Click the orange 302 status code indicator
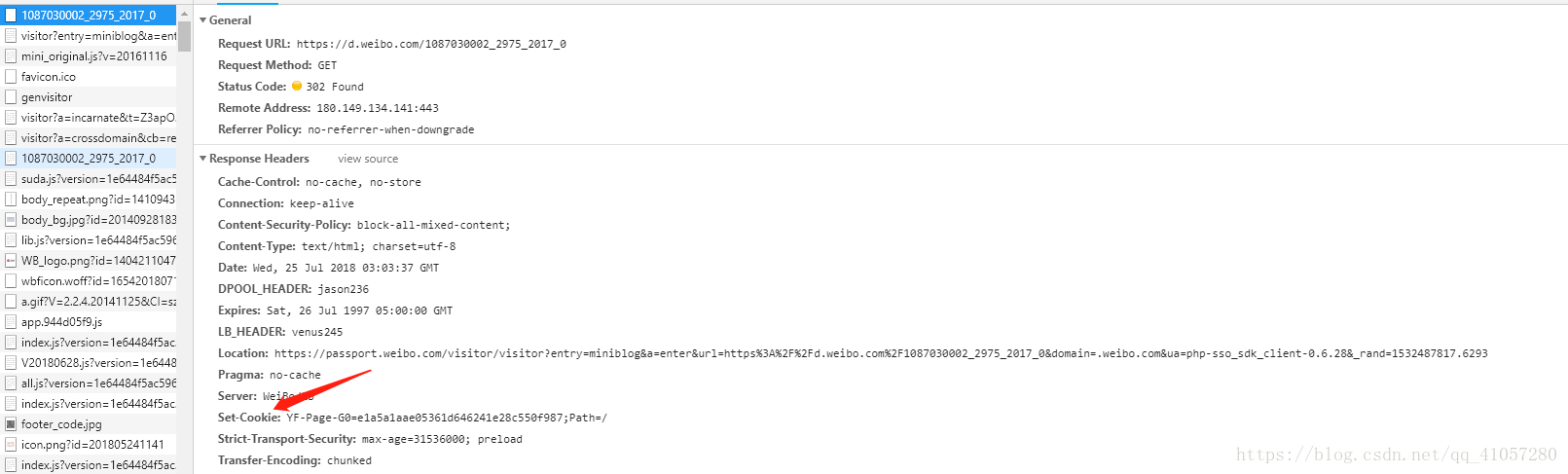 pyautogui.click(x=297, y=86)
